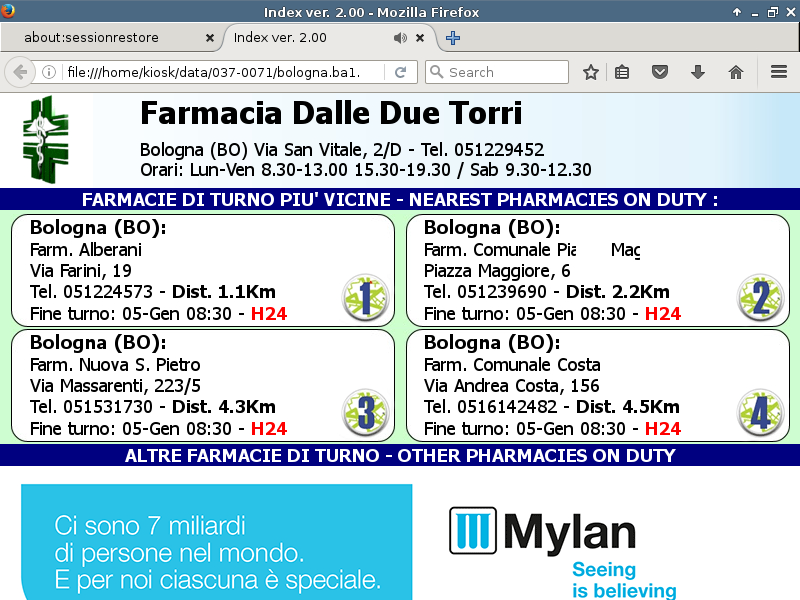
Task: Open search engine dropdown magnifier
Action: (436, 72)
